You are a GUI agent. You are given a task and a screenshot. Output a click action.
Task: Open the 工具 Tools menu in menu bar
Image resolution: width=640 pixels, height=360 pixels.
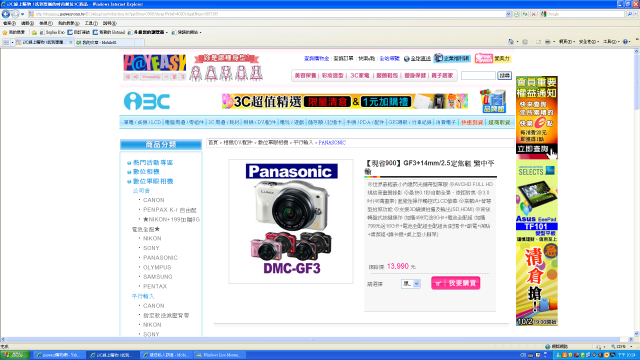pyautogui.click(x=91, y=23)
